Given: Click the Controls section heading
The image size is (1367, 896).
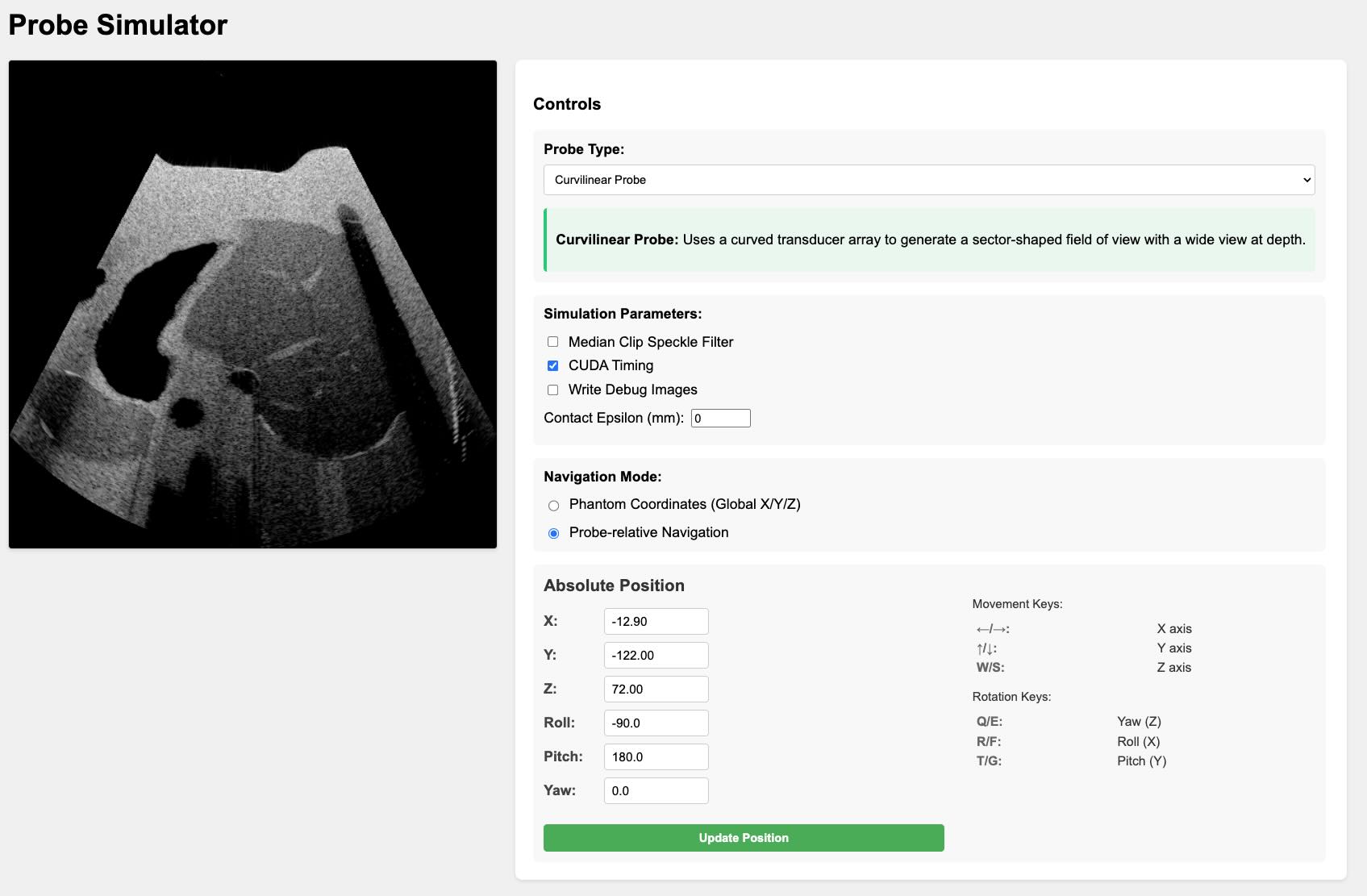Looking at the screenshot, I should click(x=566, y=104).
